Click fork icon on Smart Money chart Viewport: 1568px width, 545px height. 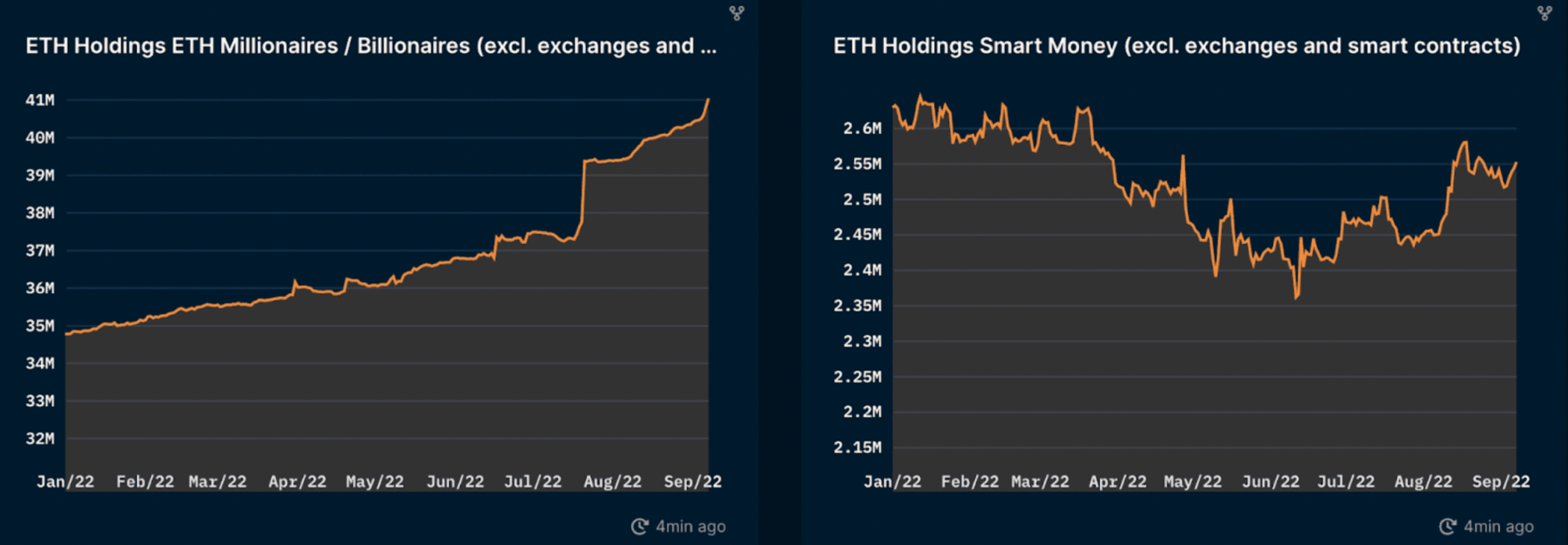point(1544,13)
